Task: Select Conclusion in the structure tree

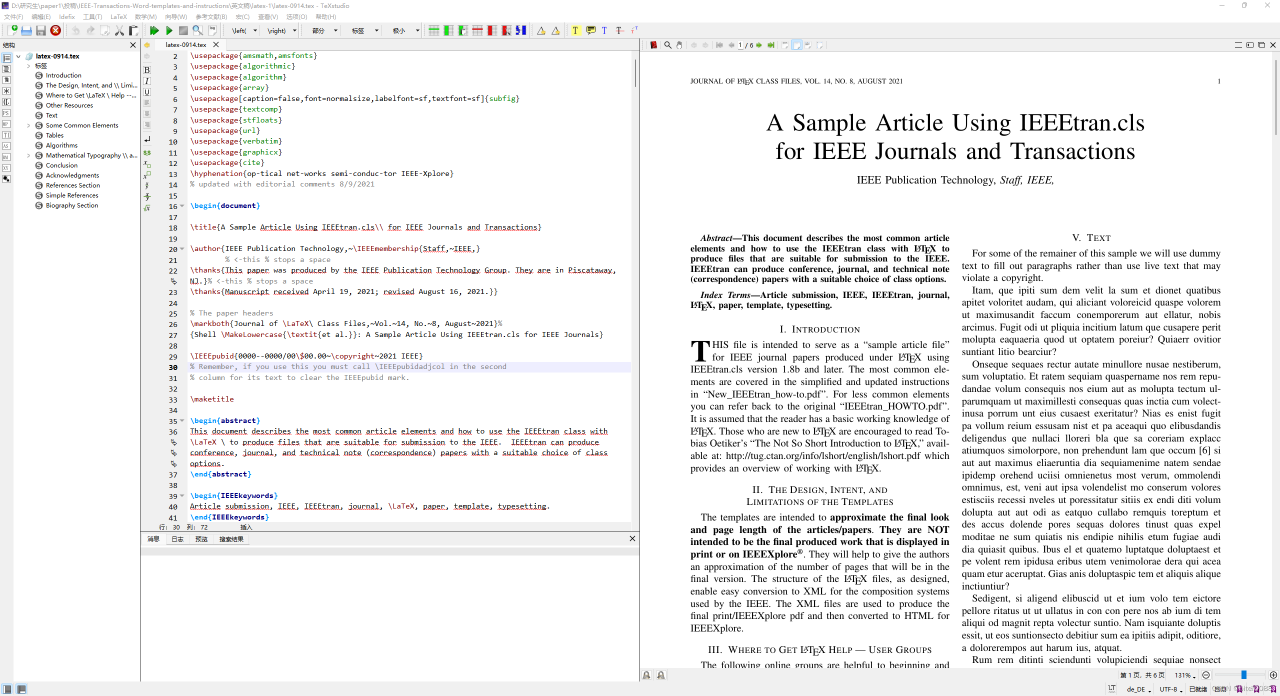Action: pyautogui.click(x=61, y=166)
